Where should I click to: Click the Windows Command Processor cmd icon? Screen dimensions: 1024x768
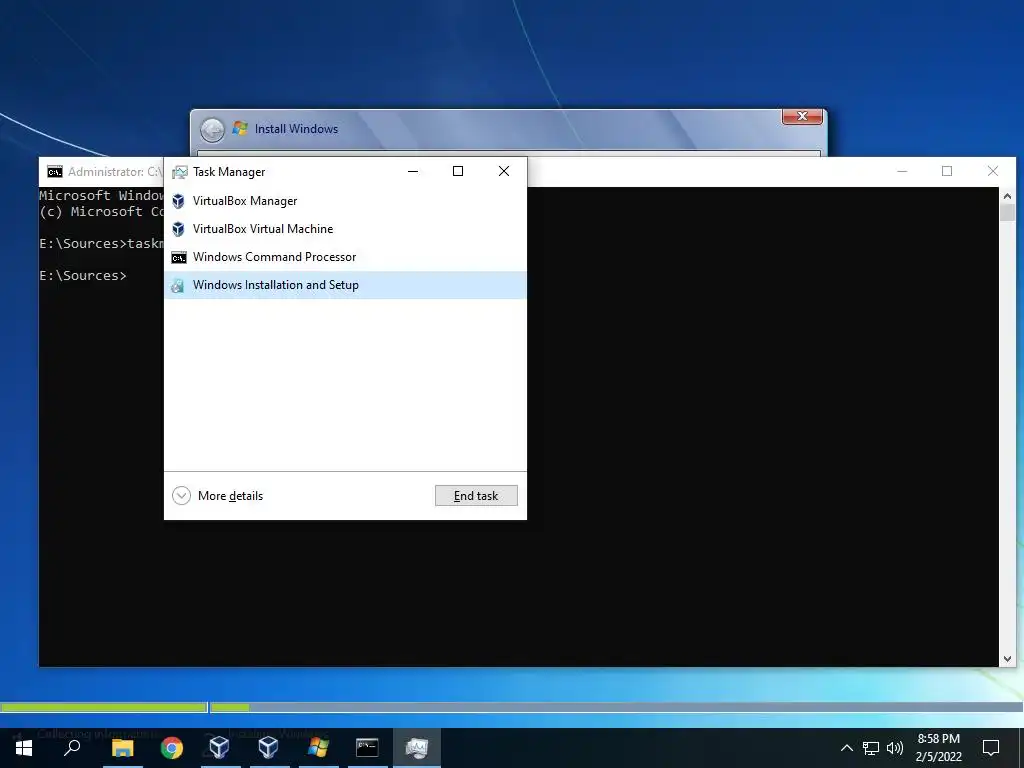178,258
